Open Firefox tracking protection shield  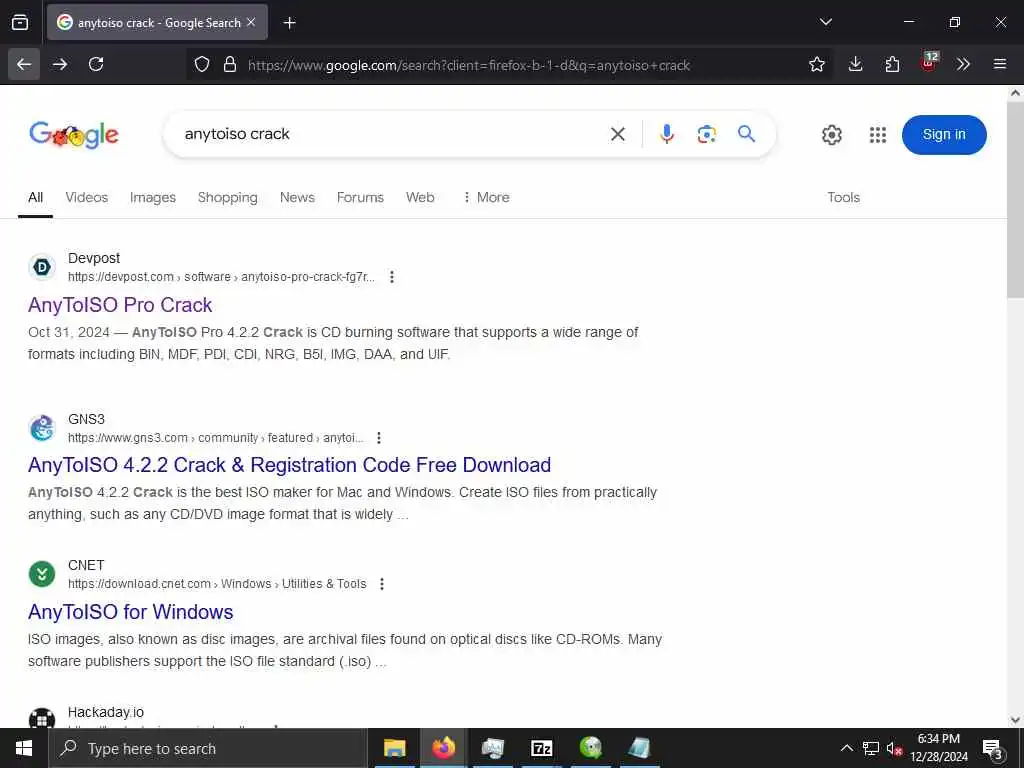click(202, 64)
